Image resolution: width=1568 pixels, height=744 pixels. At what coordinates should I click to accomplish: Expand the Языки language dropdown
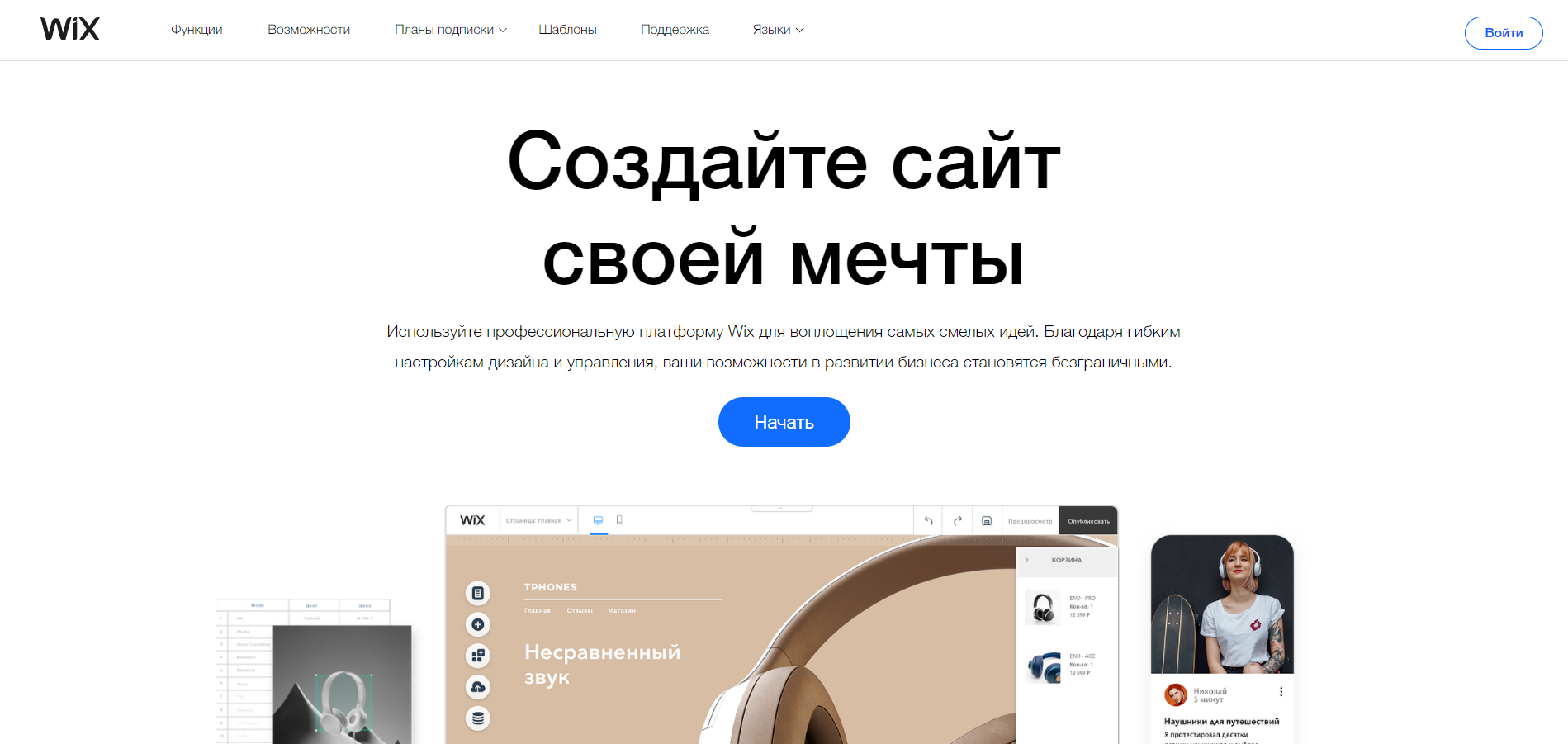(x=777, y=29)
